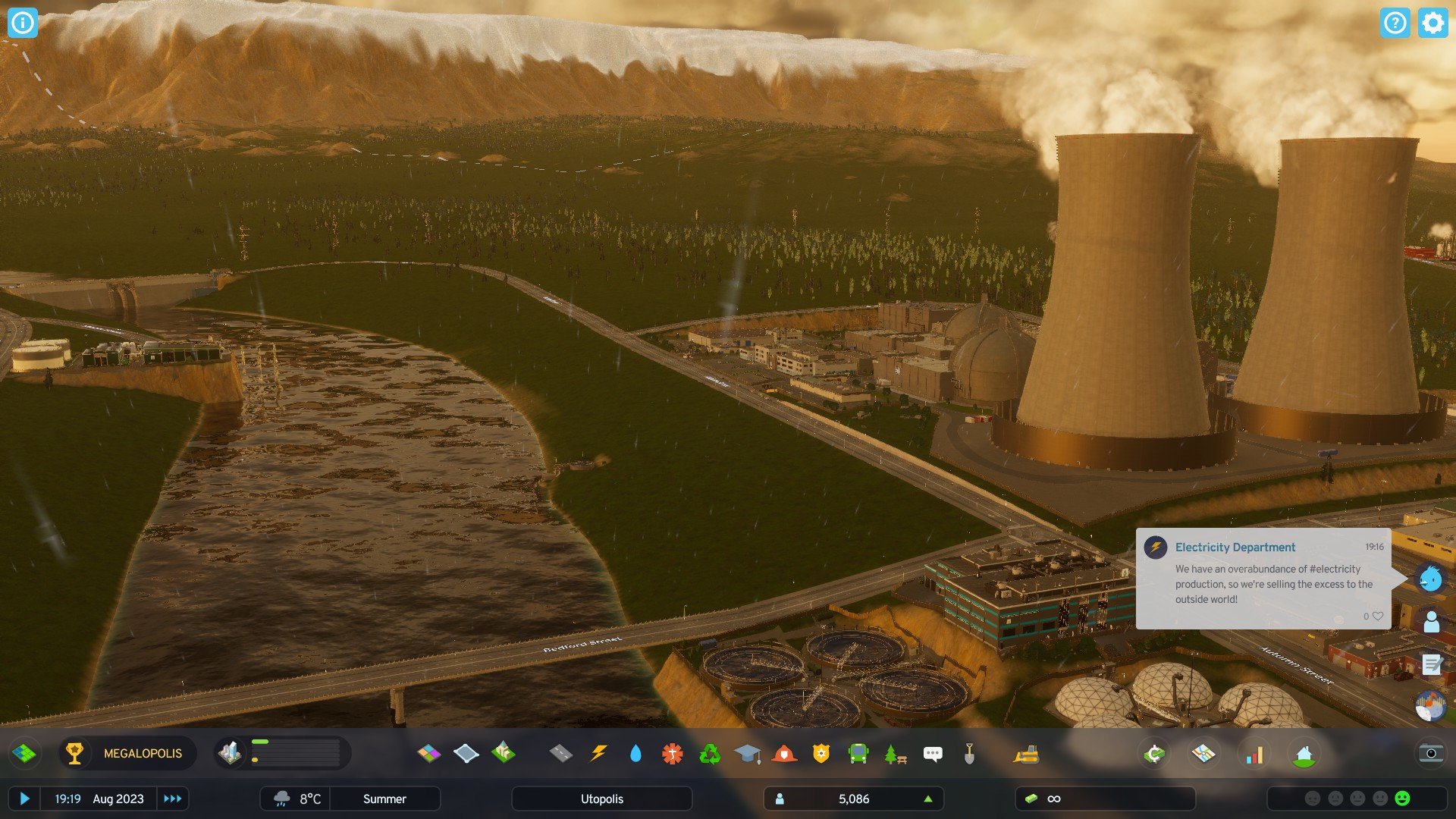This screenshot has width=1456, height=819.
Task: Click the MEGALOPOLIS milestone button
Action: [143, 754]
